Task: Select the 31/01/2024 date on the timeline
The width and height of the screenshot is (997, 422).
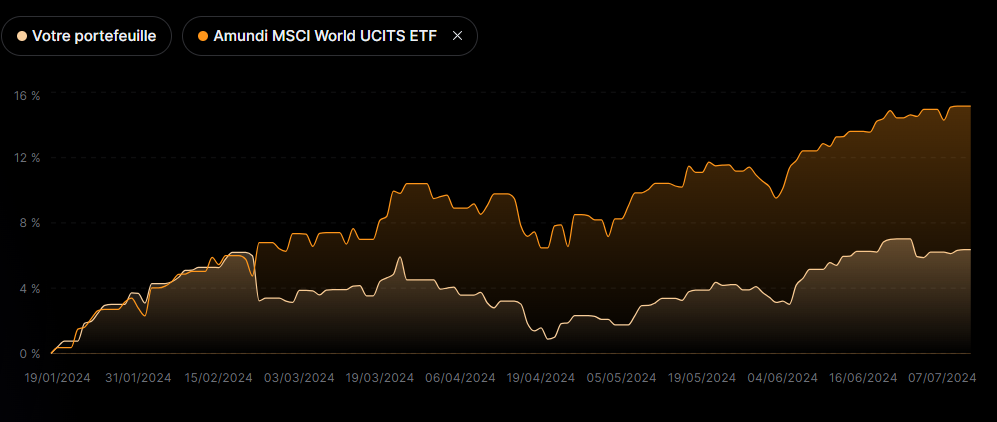Action: (x=136, y=378)
